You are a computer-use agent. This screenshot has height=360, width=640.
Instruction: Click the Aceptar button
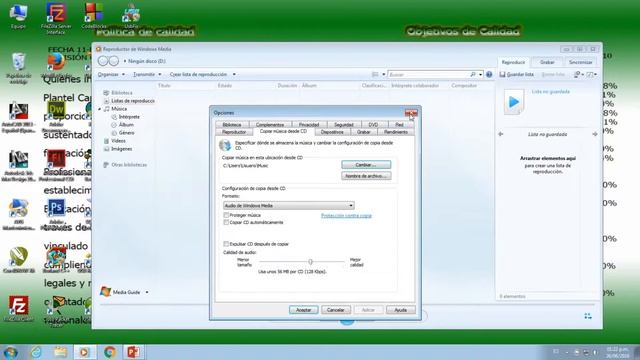click(303, 310)
